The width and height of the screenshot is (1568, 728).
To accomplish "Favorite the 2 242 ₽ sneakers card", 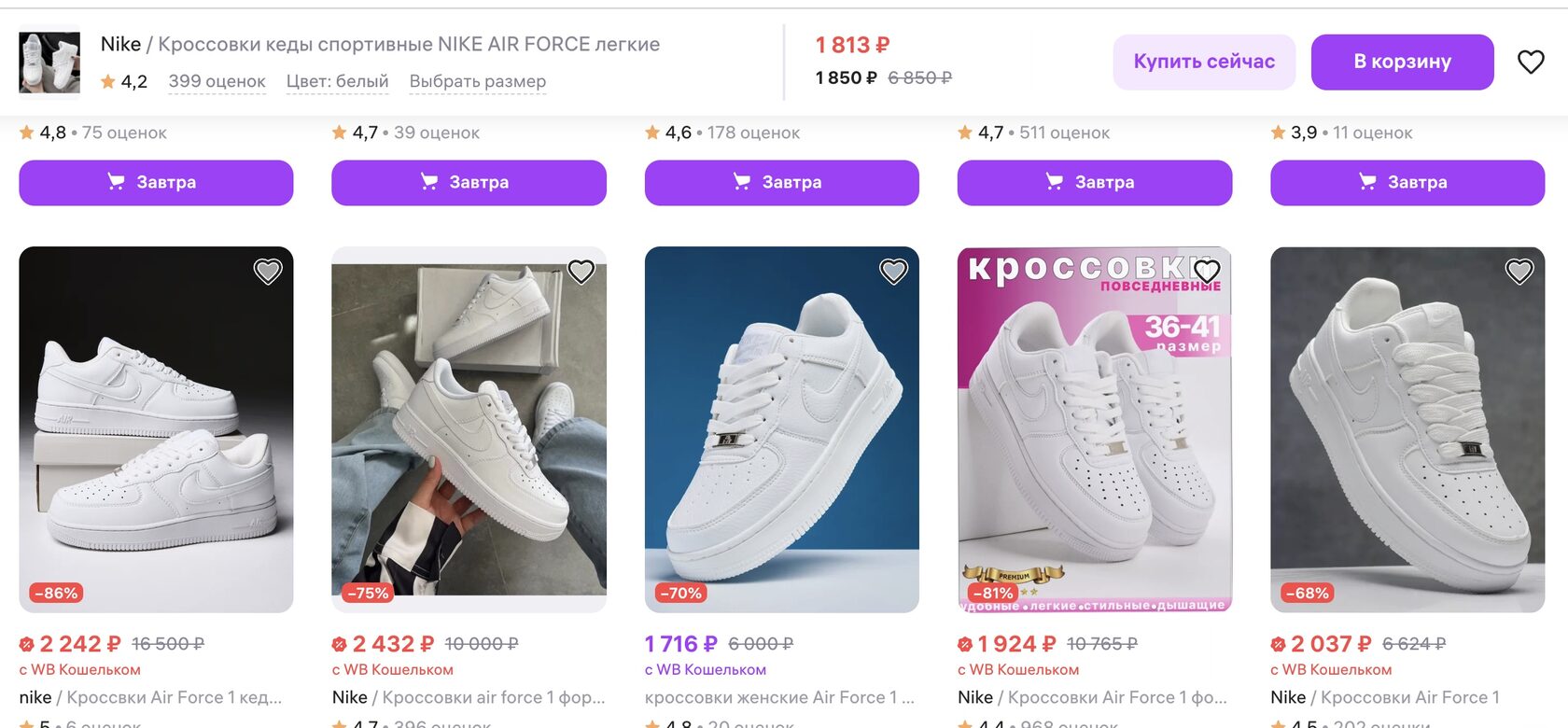I will click(268, 272).
